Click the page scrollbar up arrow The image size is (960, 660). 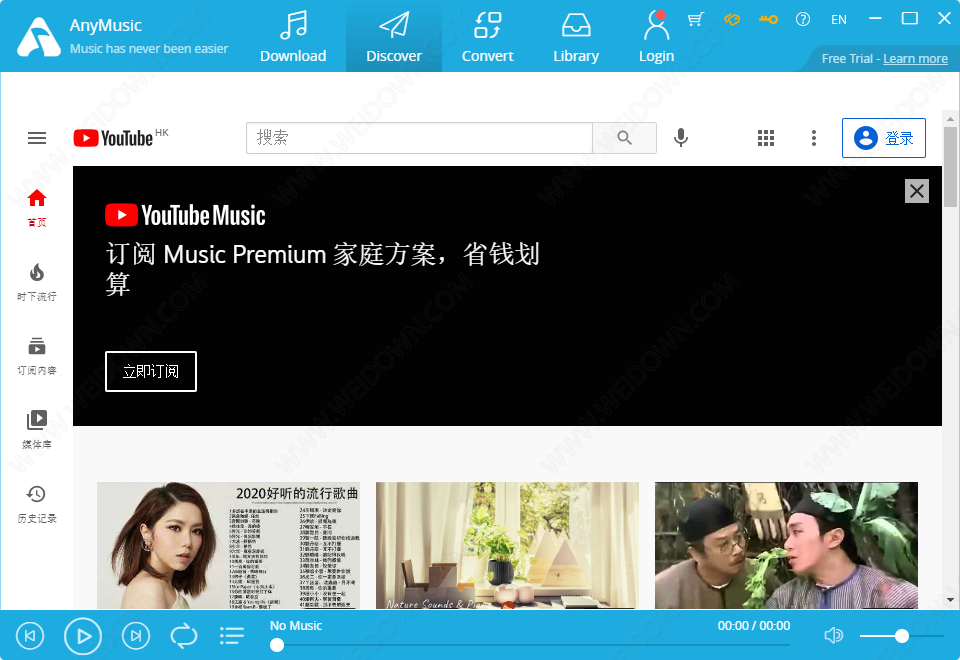(x=950, y=119)
